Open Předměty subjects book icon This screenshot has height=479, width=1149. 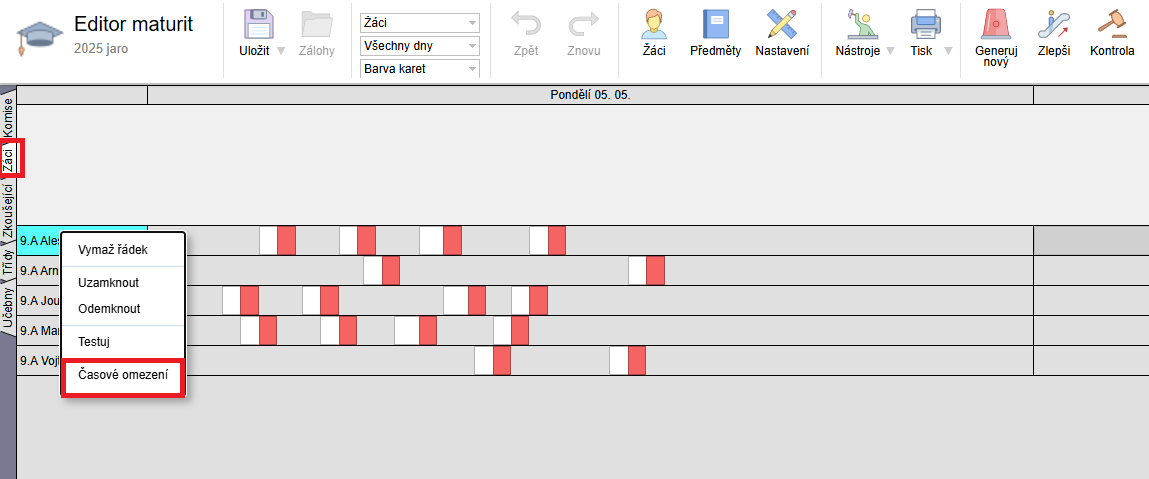[715, 25]
